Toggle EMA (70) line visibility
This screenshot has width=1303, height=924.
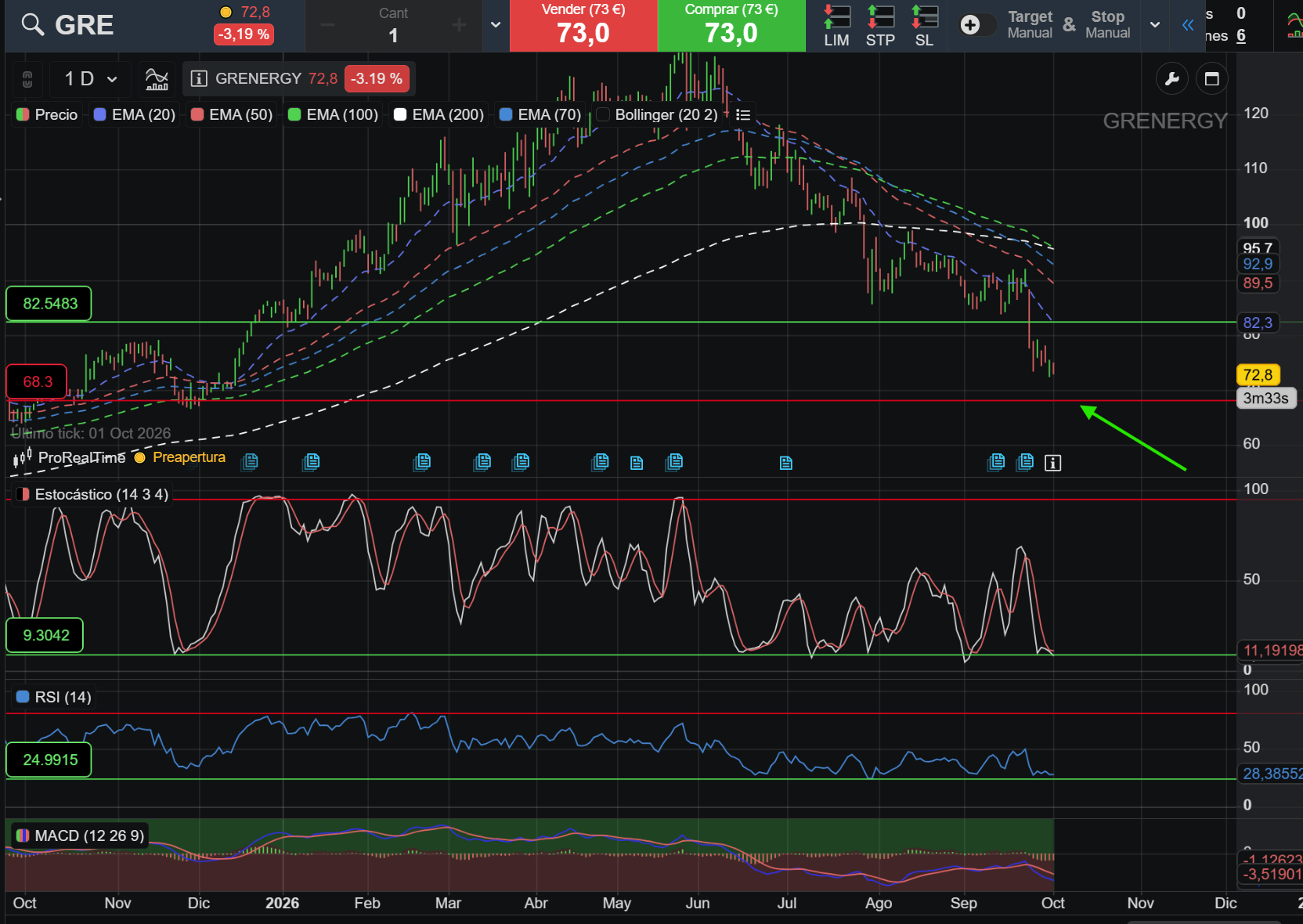540,115
